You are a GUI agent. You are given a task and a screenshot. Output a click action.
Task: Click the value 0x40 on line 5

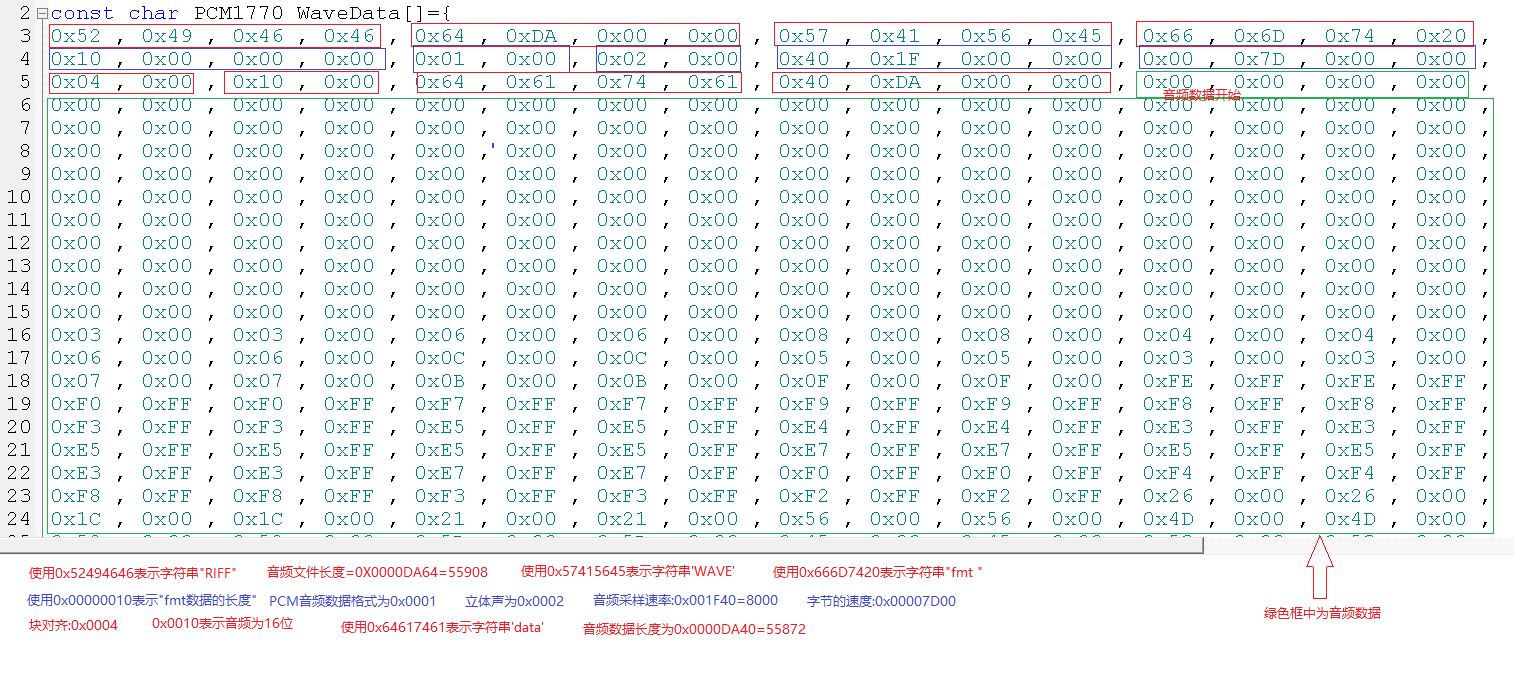click(x=804, y=82)
